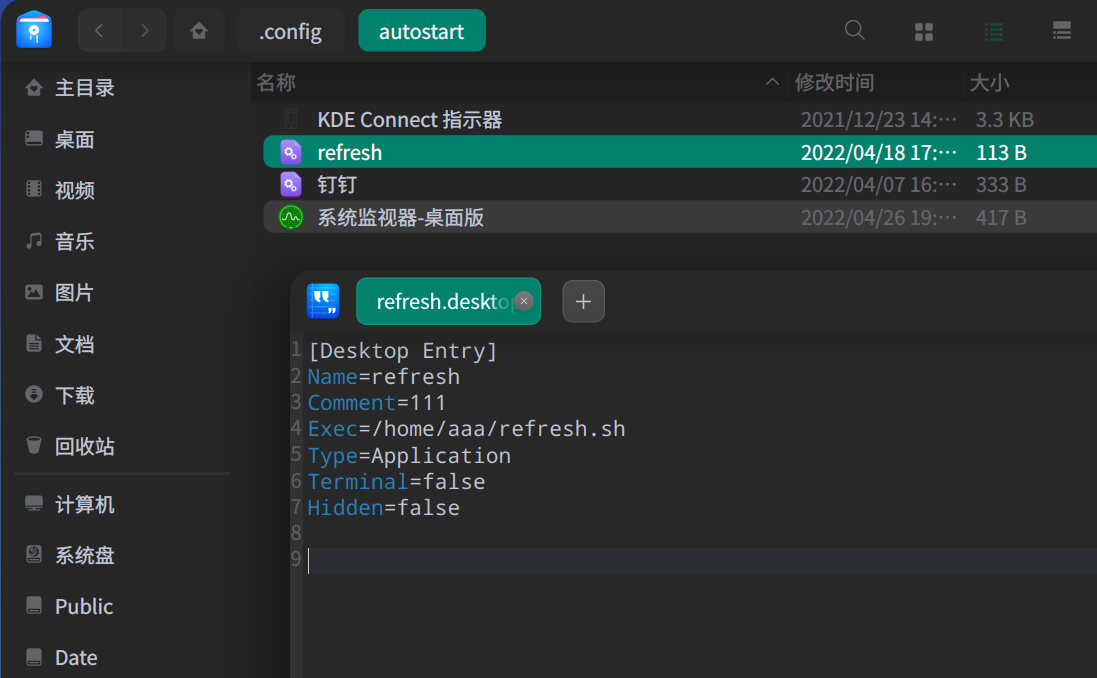This screenshot has height=678, width=1097.
Task: Open 回收站 in the sidebar
Action: (x=84, y=446)
